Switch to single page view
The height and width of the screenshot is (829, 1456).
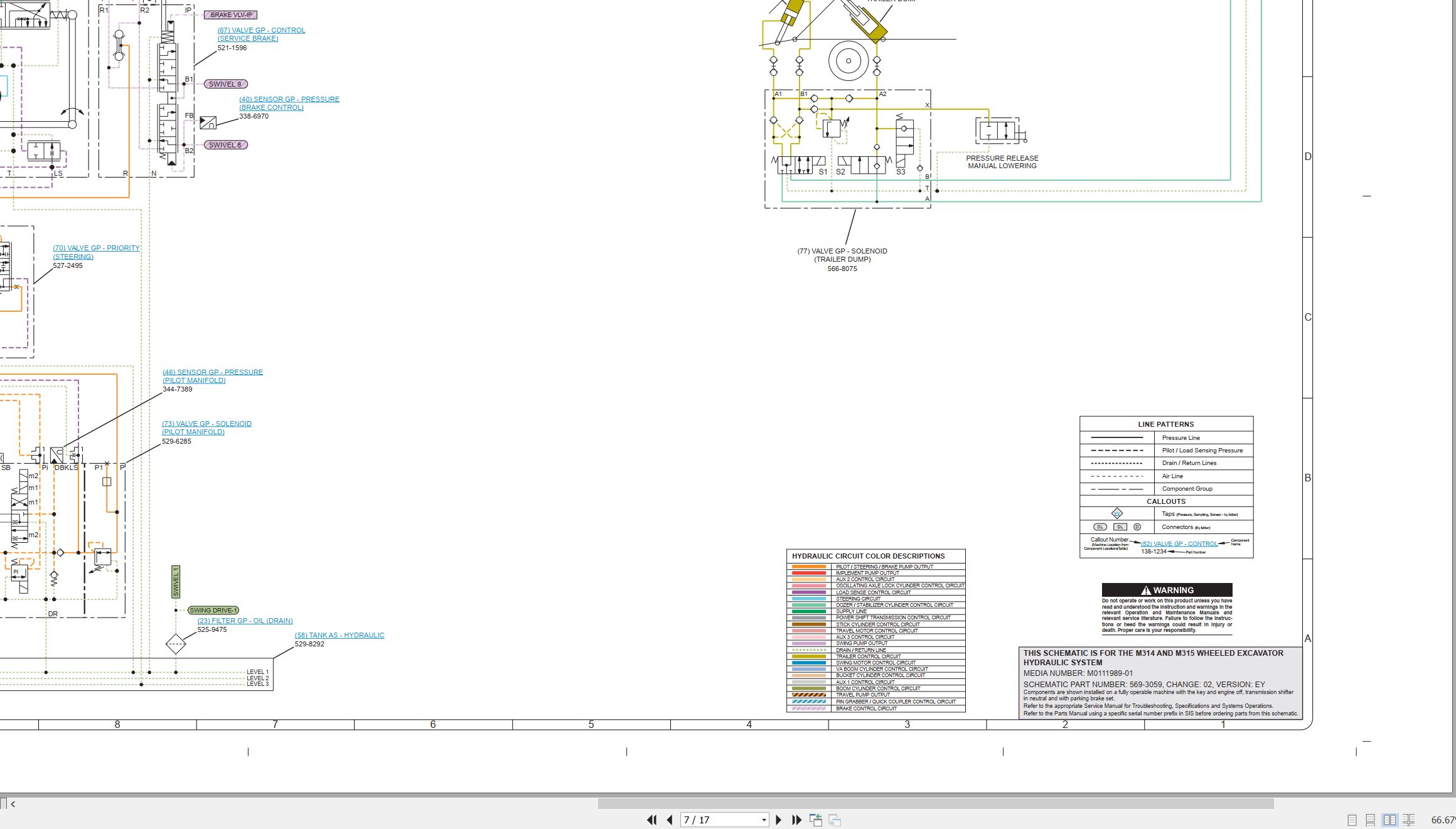pyautogui.click(x=1352, y=820)
